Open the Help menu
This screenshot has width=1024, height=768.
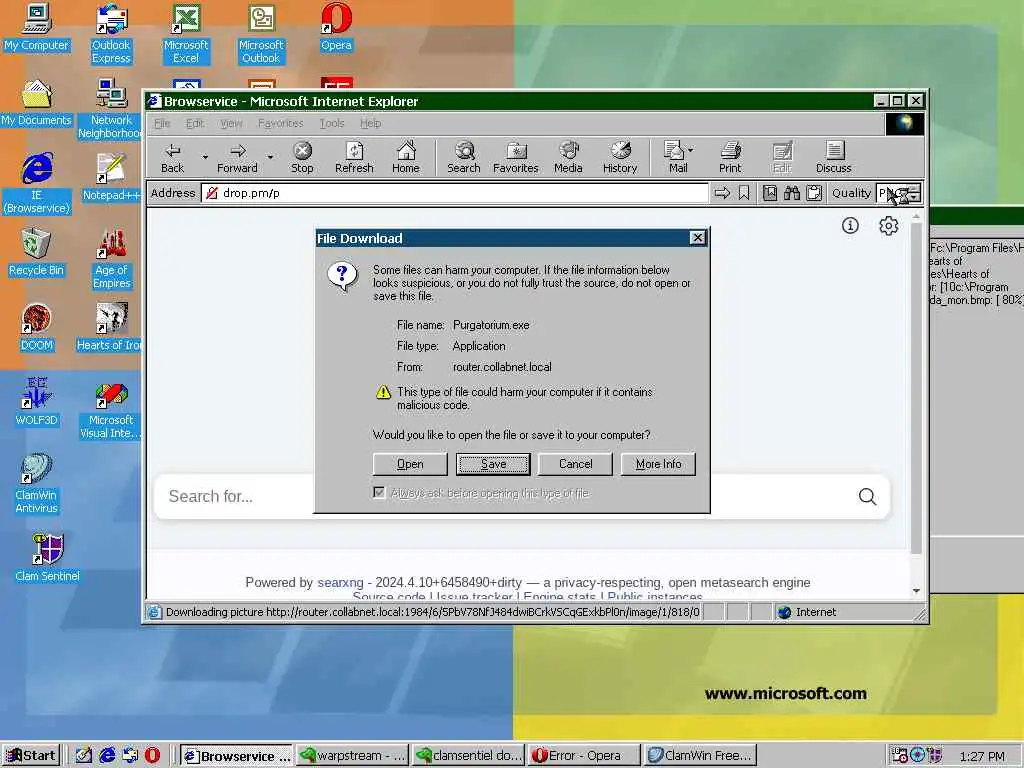(x=370, y=123)
